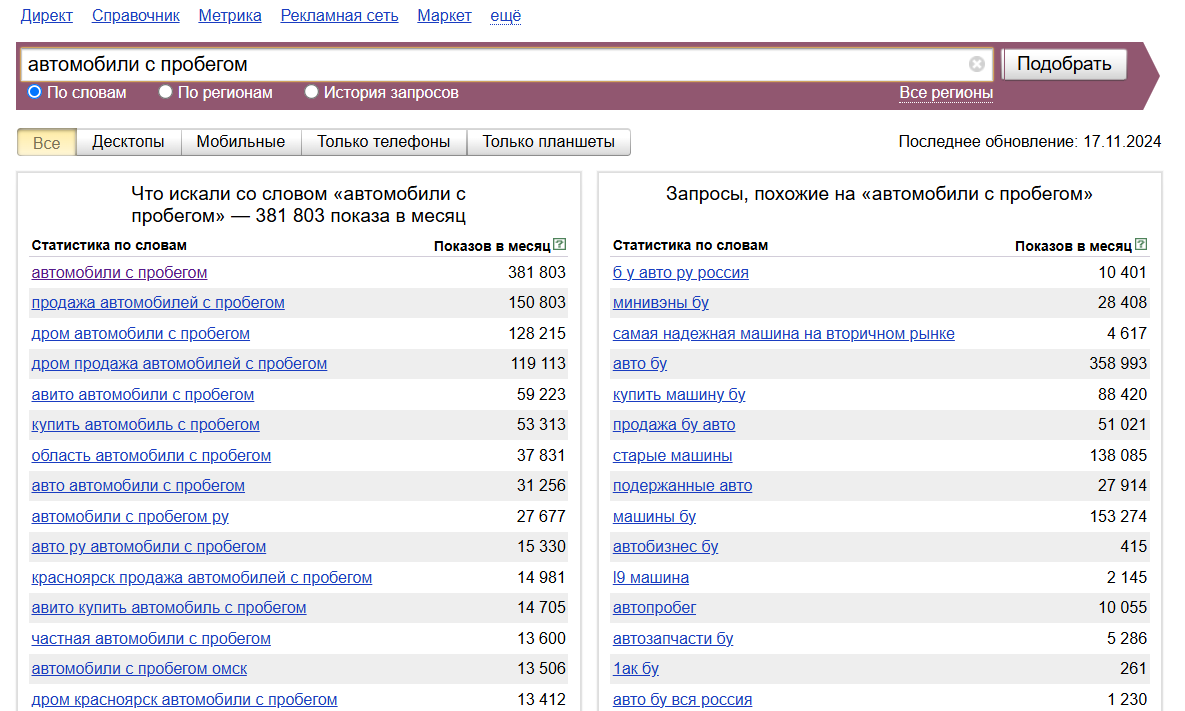Viewport: 1185px width, 711px height.
Task: Open the 'автозапчасти бу' link
Action: pos(673,639)
